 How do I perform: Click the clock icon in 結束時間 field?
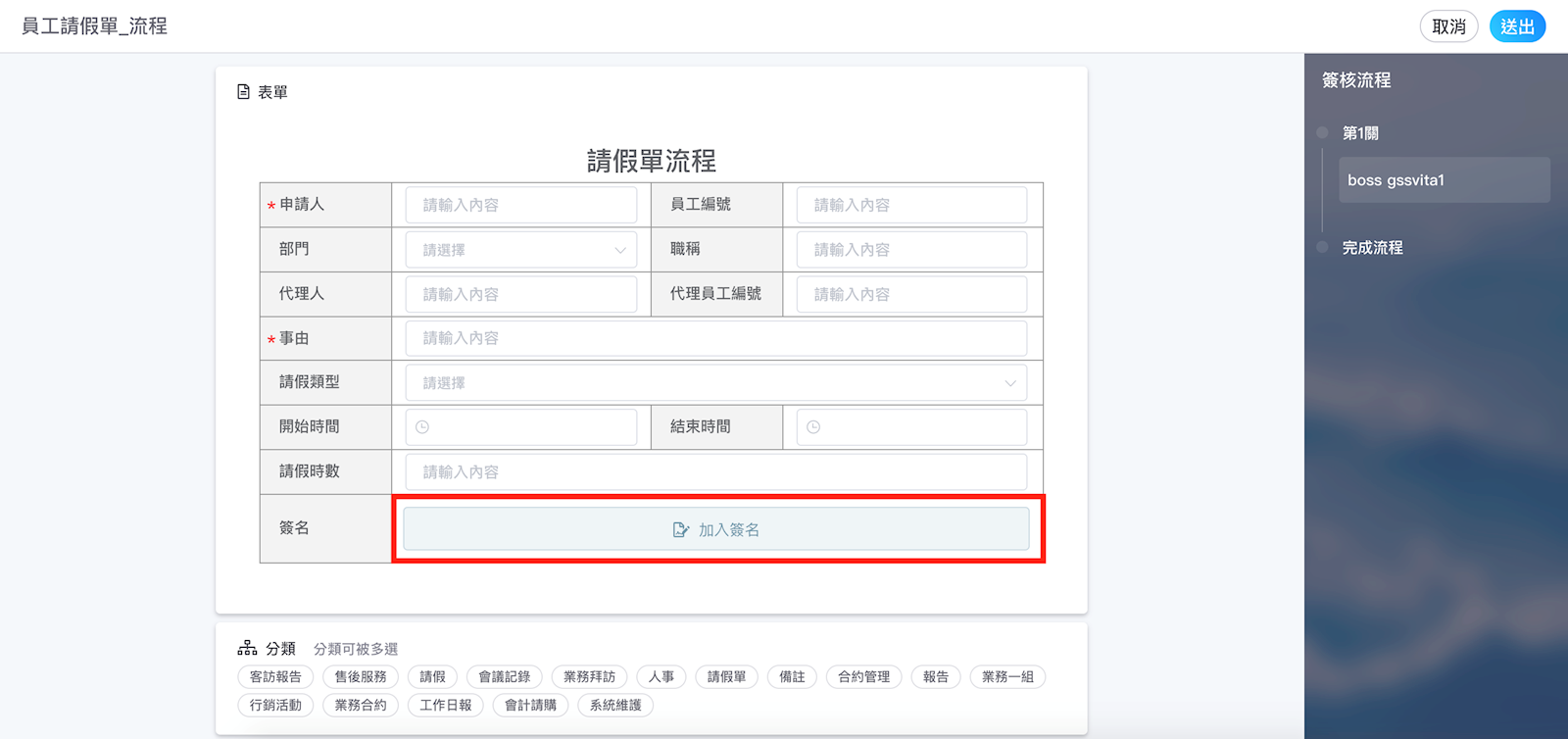click(813, 427)
